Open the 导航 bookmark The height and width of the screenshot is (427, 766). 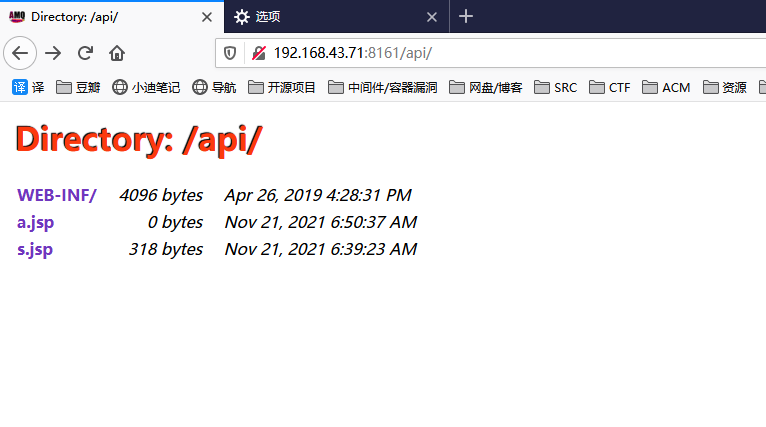coord(214,87)
